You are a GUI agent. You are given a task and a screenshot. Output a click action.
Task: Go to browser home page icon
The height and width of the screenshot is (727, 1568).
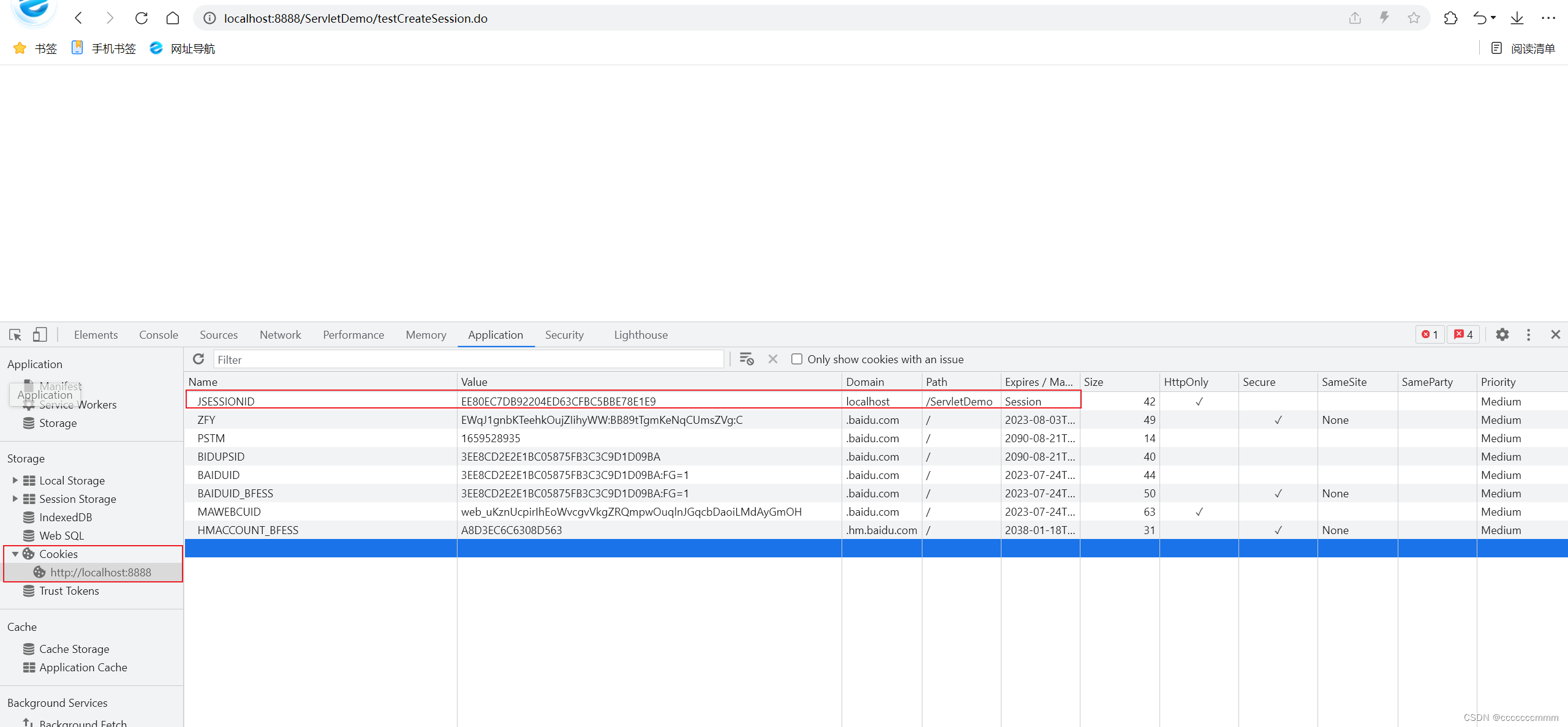173,18
